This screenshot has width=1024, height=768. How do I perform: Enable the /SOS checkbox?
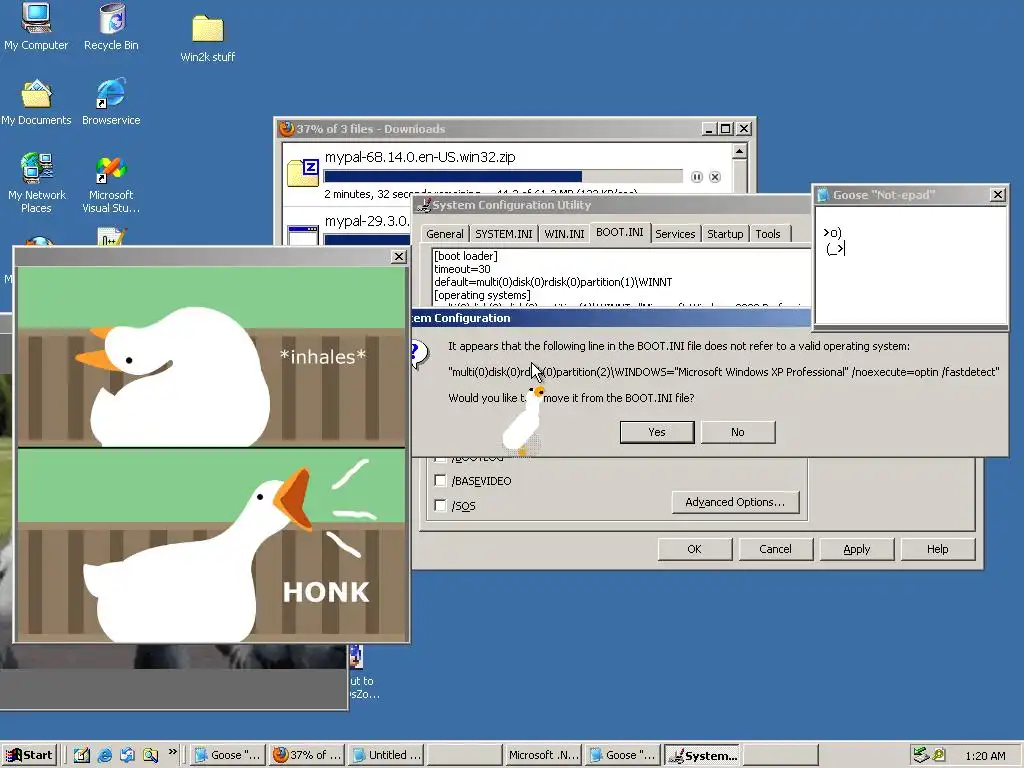(x=440, y=505)
